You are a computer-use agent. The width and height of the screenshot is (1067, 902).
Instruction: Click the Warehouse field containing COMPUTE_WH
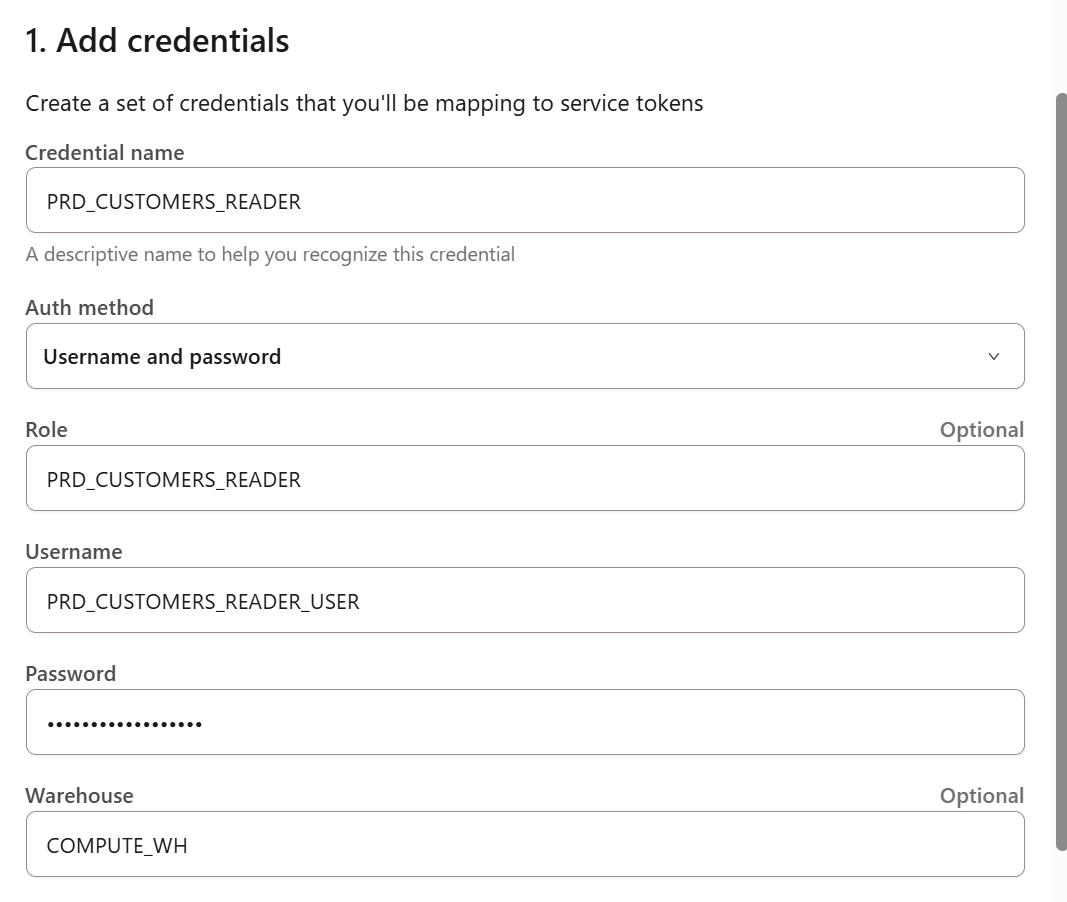pyautogui.click(x=524, y=845)
